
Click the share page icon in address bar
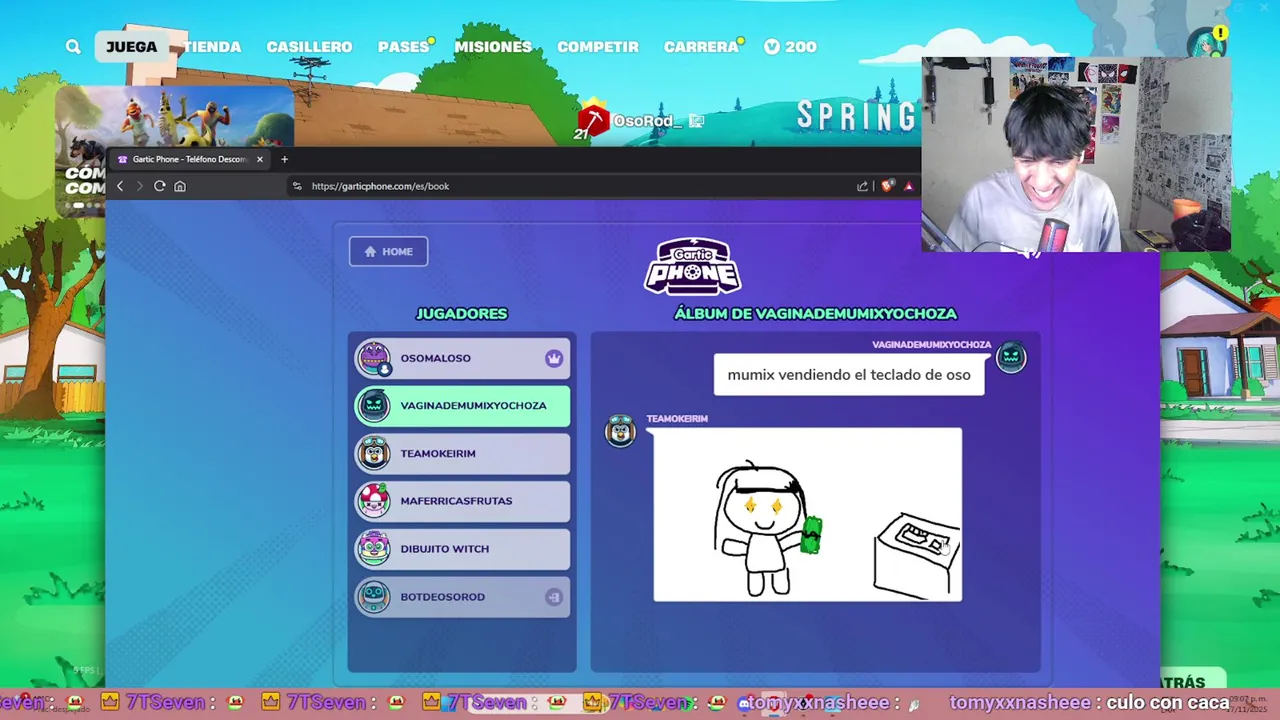point(863,186)
